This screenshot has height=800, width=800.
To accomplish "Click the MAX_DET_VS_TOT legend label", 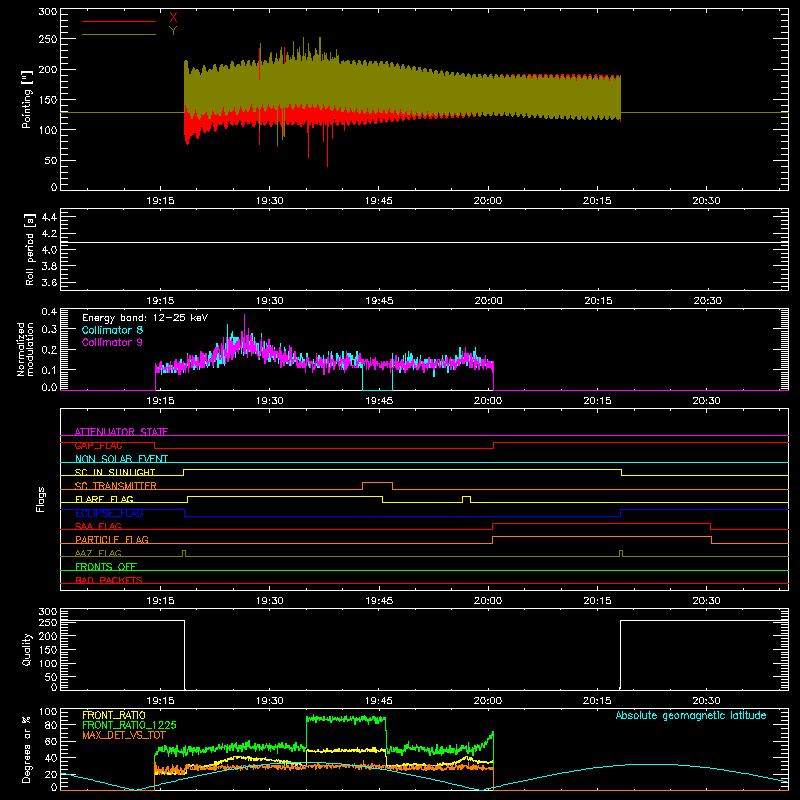I will pos(124,735).
